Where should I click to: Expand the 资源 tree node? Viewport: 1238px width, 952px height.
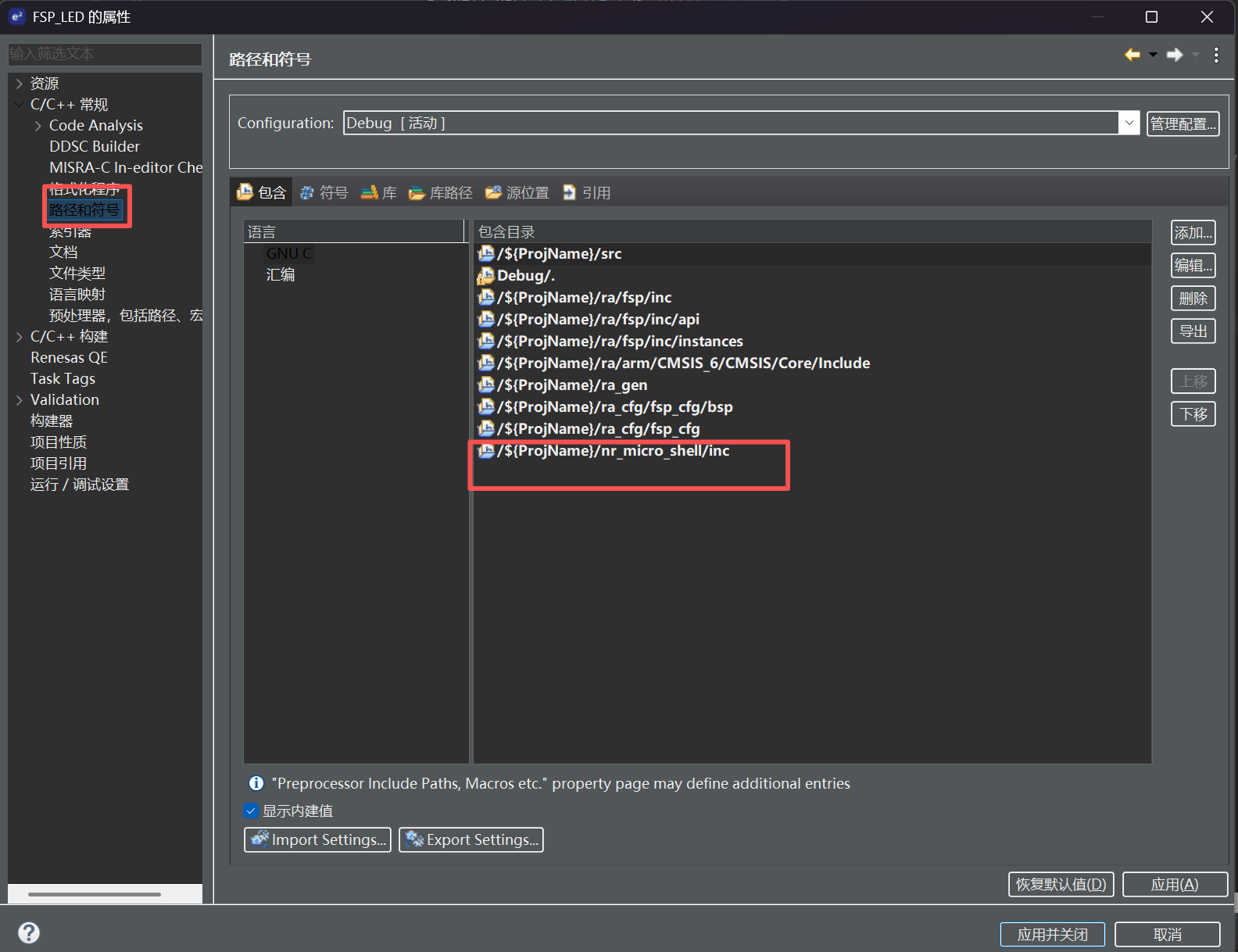click(x=20, y=84)
